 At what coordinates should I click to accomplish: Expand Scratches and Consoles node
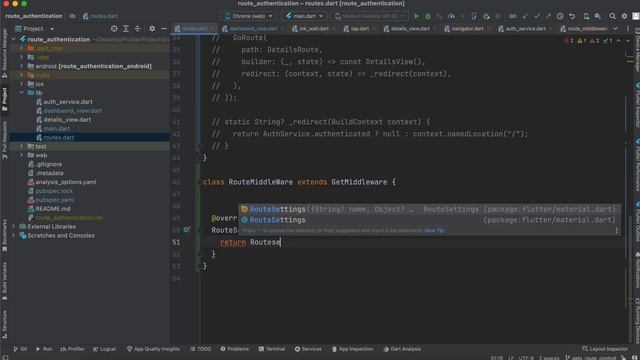pos(13,235)
